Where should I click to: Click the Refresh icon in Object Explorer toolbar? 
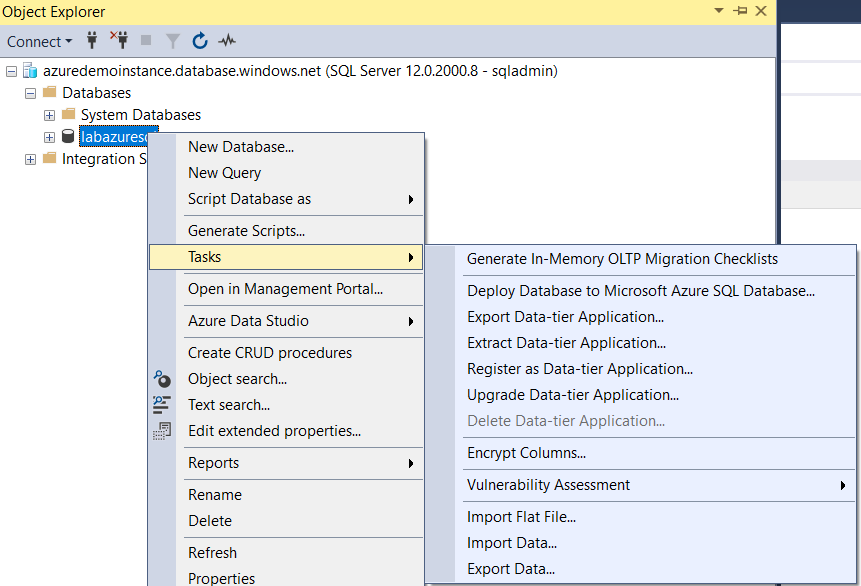click(200, 41)
